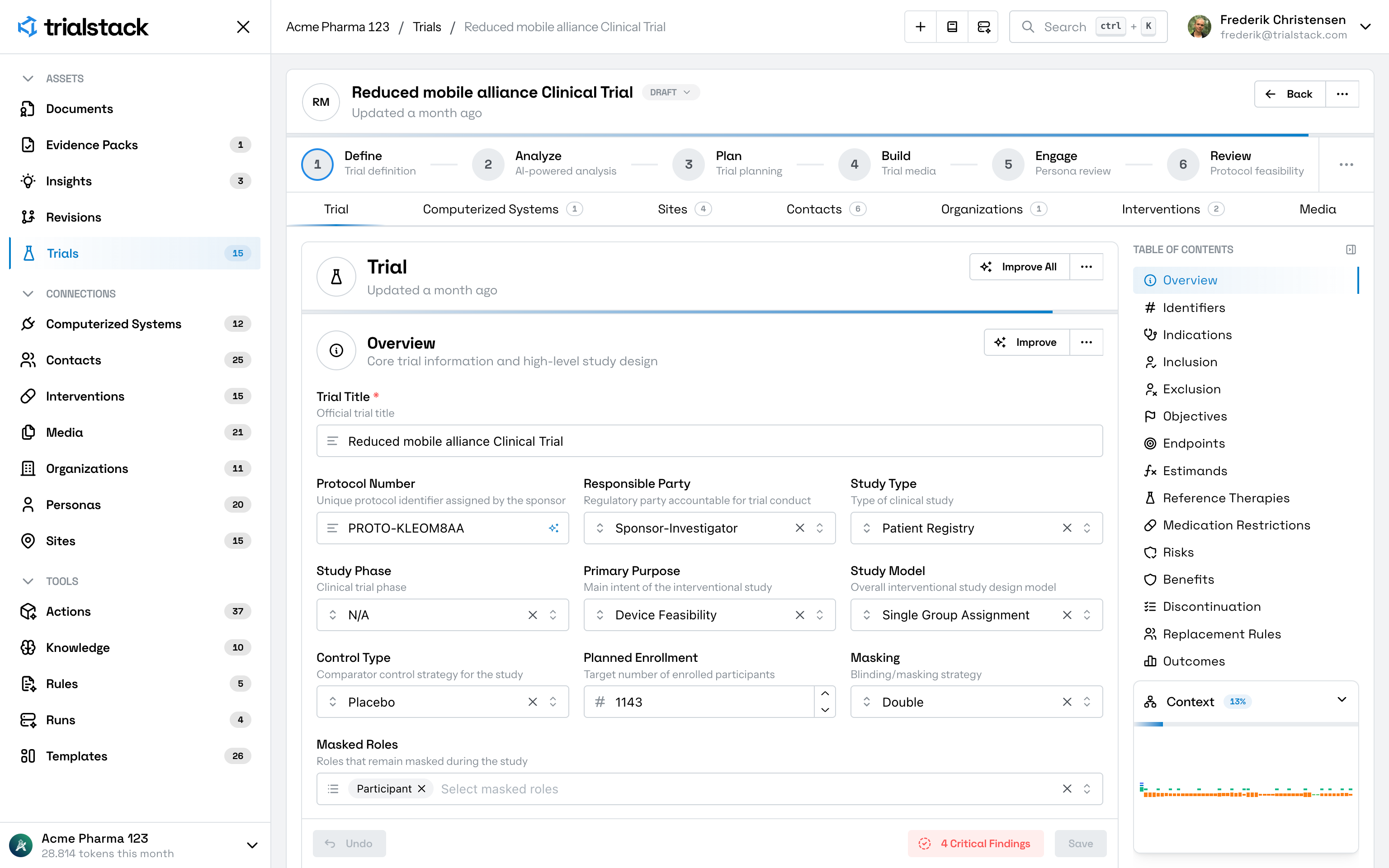
Task: Open more options next to Improve All
Action: [1086, 267]
